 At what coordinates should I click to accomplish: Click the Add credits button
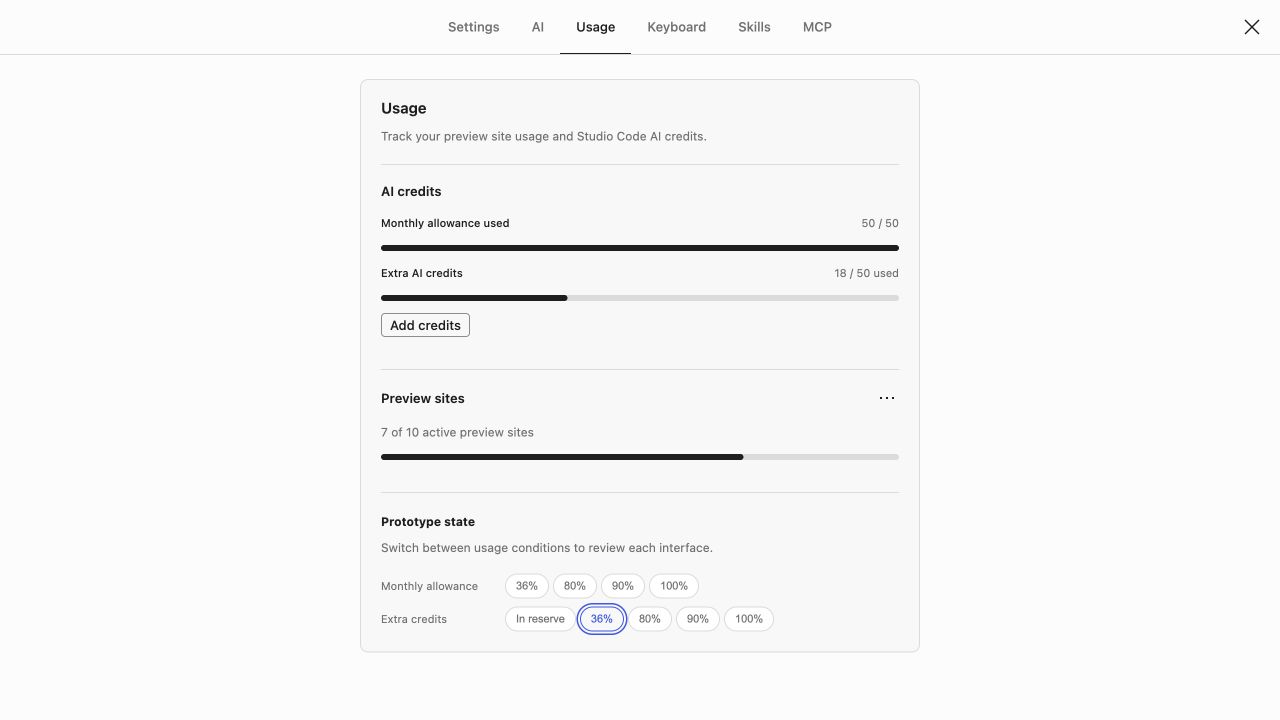click(x=425, y=325)
